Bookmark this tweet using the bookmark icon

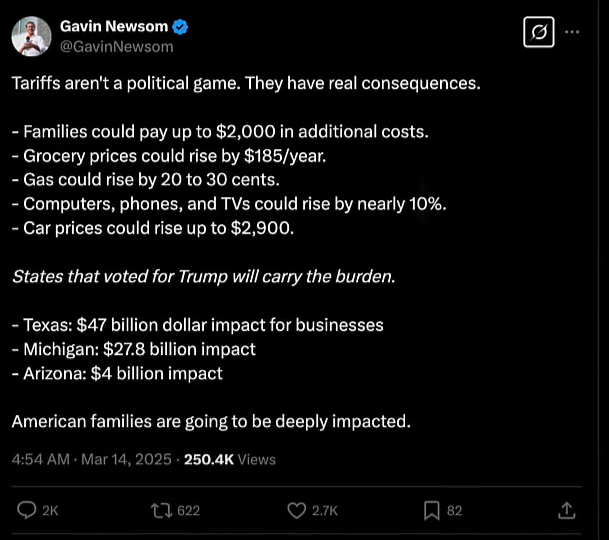pos(431,510)
